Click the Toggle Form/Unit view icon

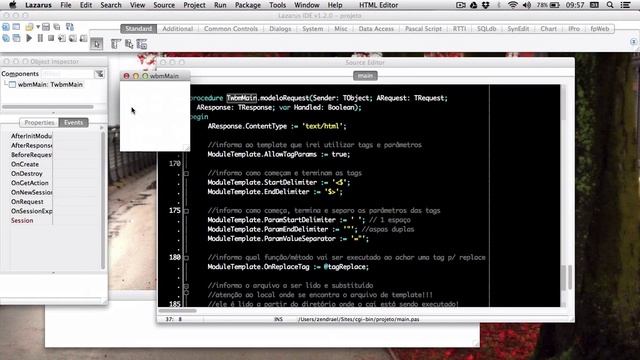[x=70, y=27]
